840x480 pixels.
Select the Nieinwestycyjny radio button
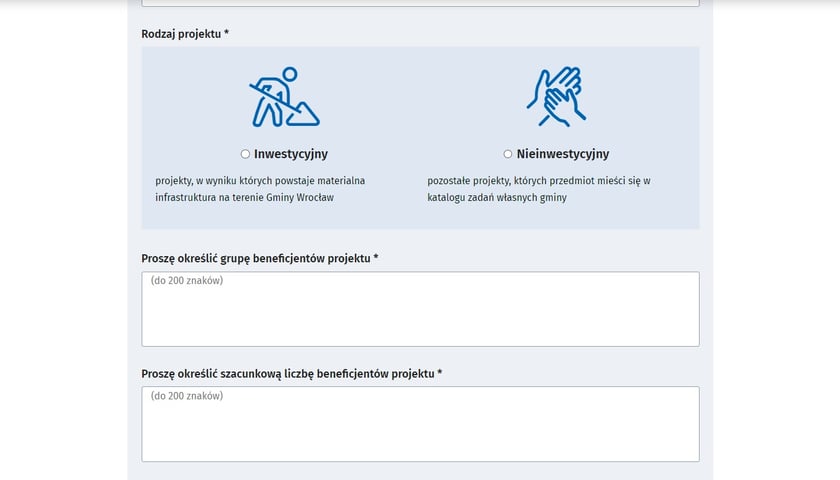[x=508, y=154]
